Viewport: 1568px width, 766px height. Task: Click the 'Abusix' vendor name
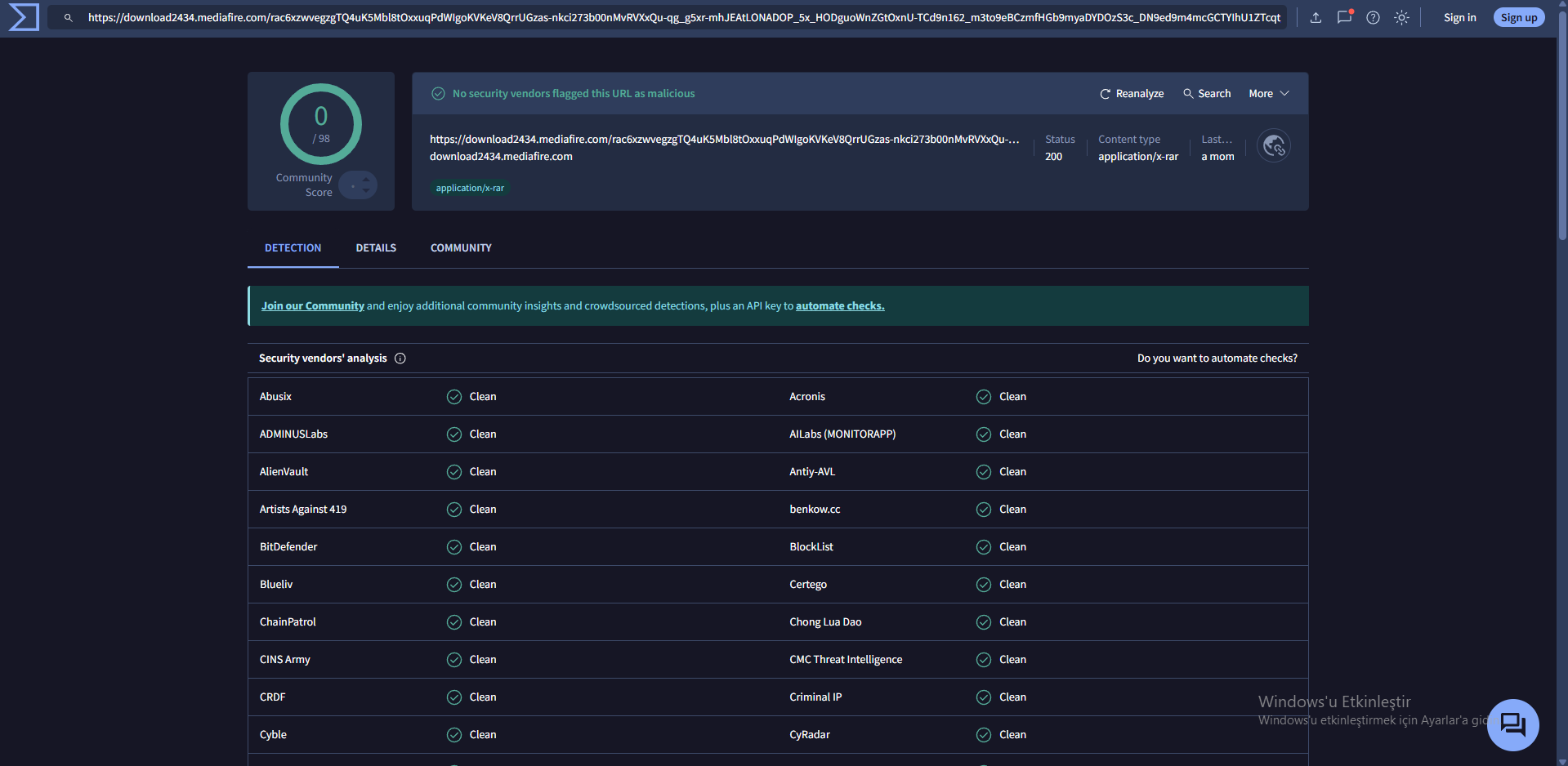tap(275, 397)
